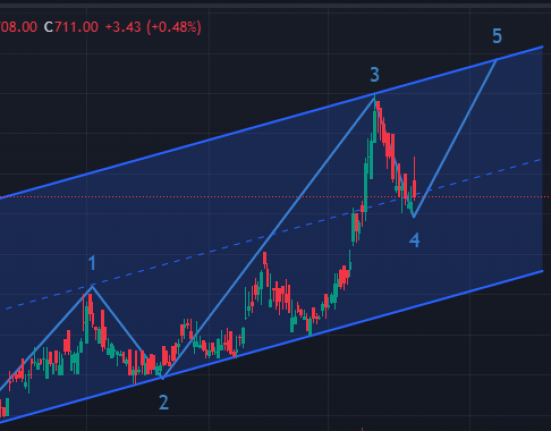Click the +3.43 price change value

(x=123, y=27)
